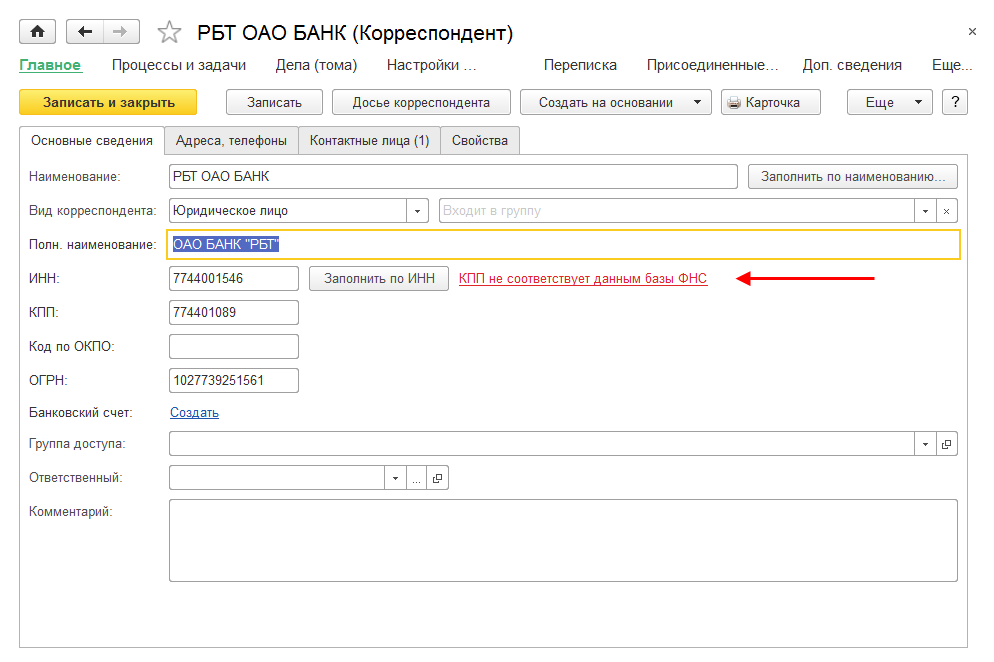Close the correspondent form
Viewport: 994px width, 662px height.
click(x=972, y=32)
